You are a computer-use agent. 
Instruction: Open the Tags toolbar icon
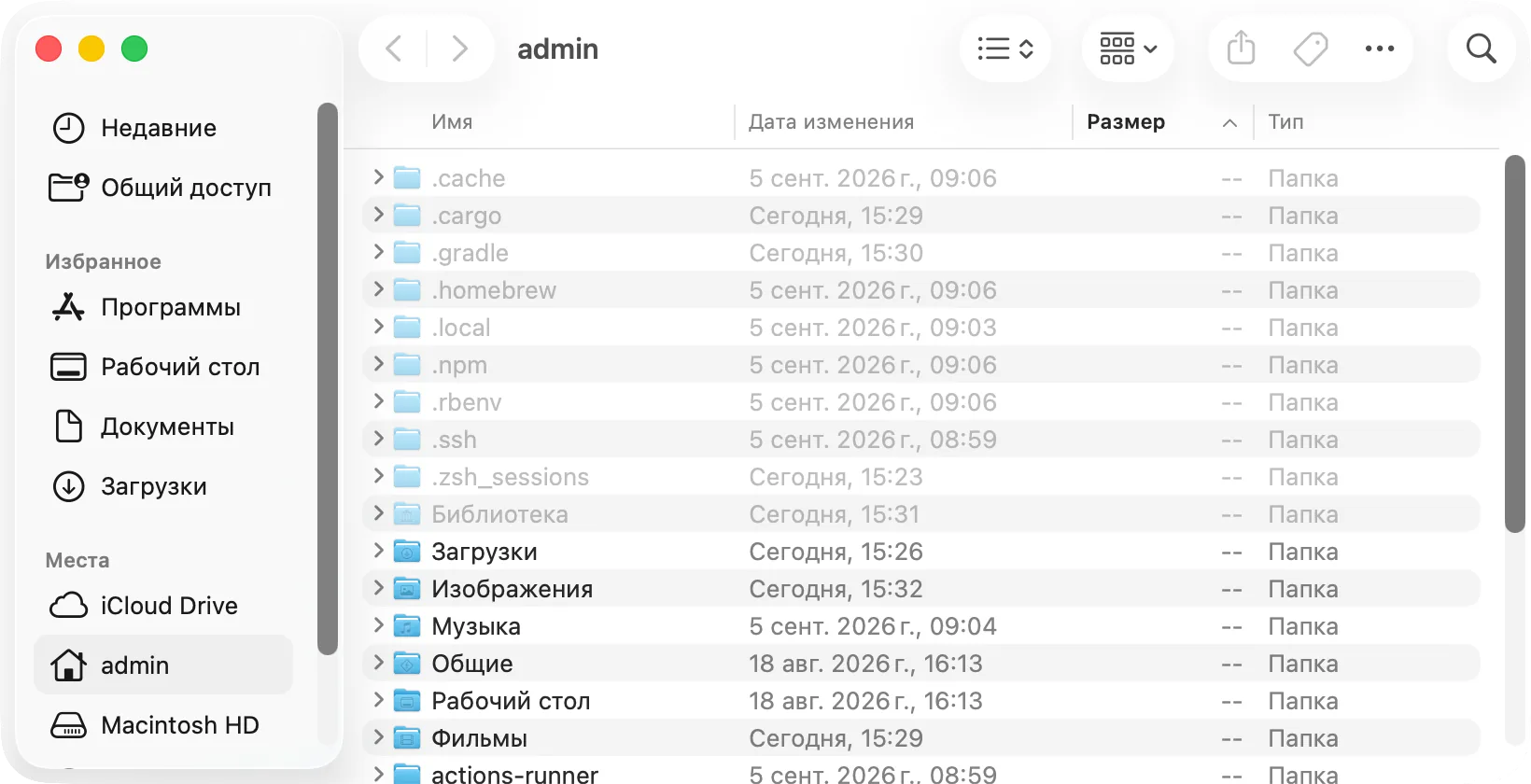point(1311,49)
